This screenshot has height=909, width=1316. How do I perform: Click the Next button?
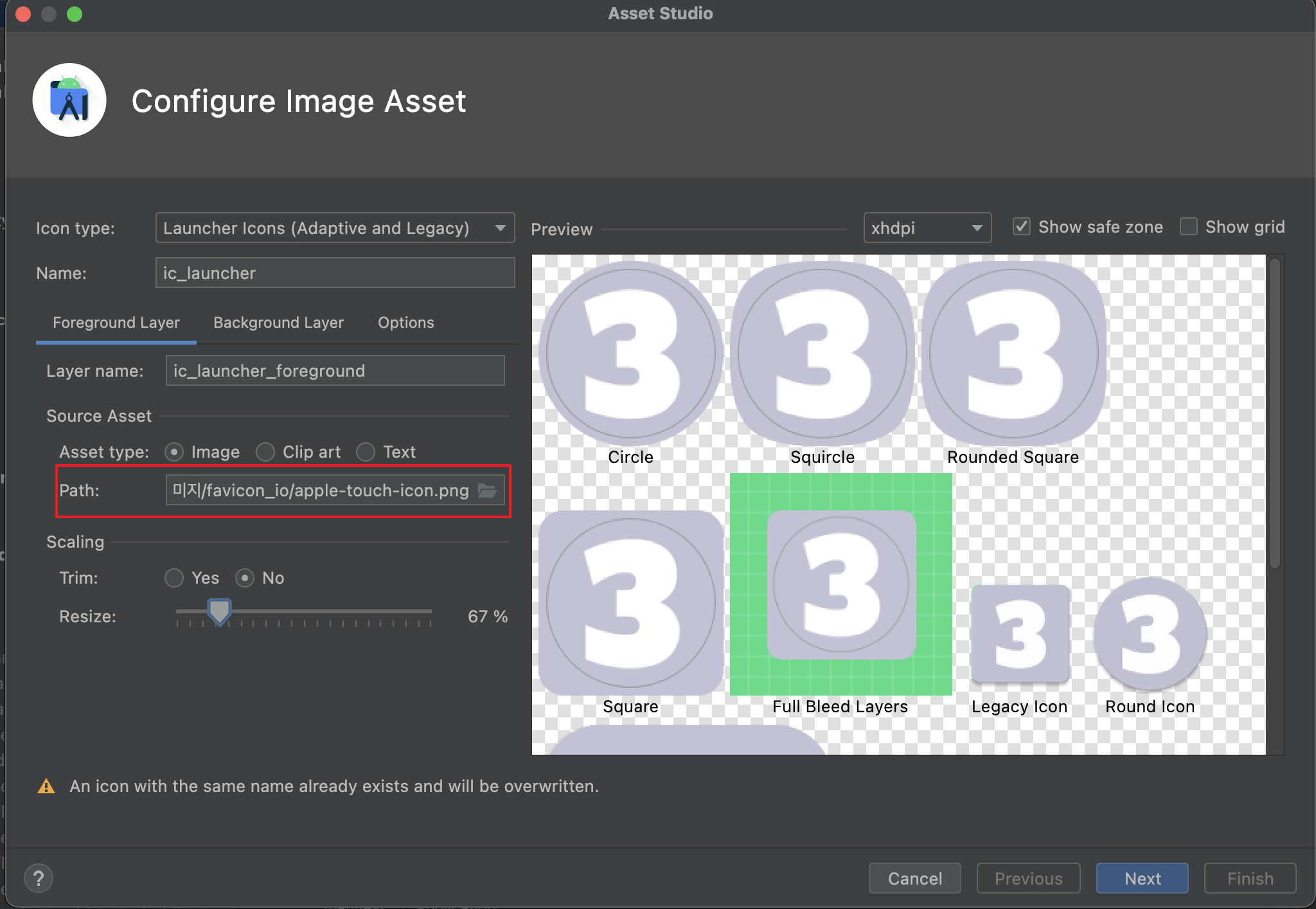(x=1142, y=878)
